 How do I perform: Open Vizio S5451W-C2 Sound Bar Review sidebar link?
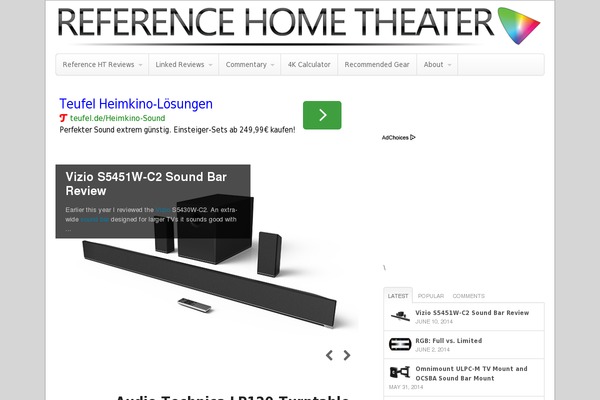(x=472, y=313)
